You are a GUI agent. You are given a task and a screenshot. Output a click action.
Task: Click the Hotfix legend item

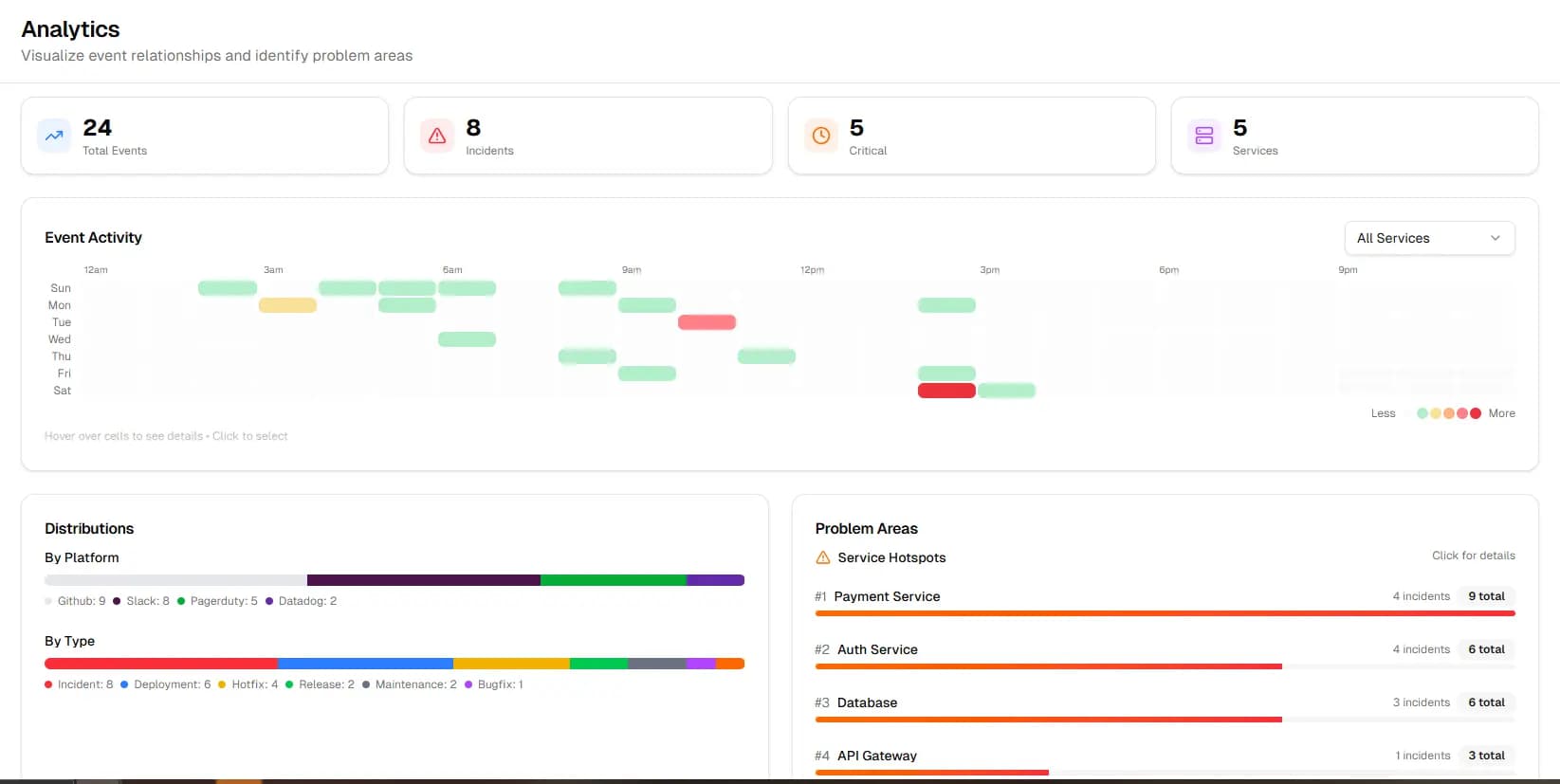tap(248, 684)
